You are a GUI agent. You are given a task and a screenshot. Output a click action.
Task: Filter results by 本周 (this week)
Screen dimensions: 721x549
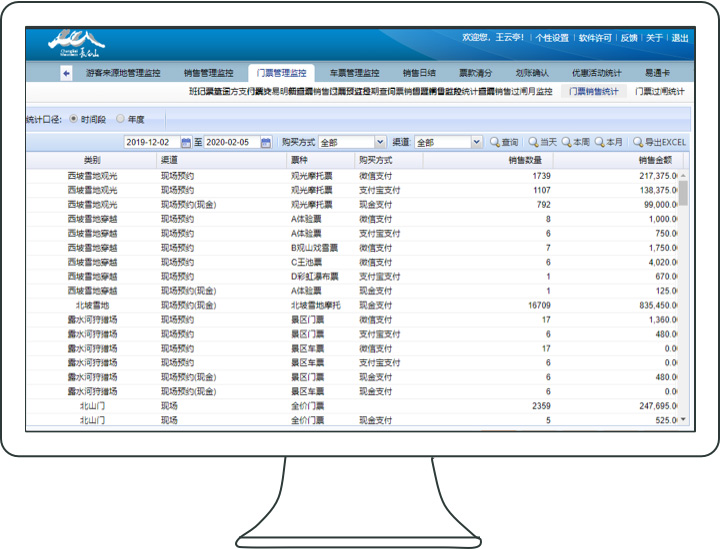coord(575,143)
